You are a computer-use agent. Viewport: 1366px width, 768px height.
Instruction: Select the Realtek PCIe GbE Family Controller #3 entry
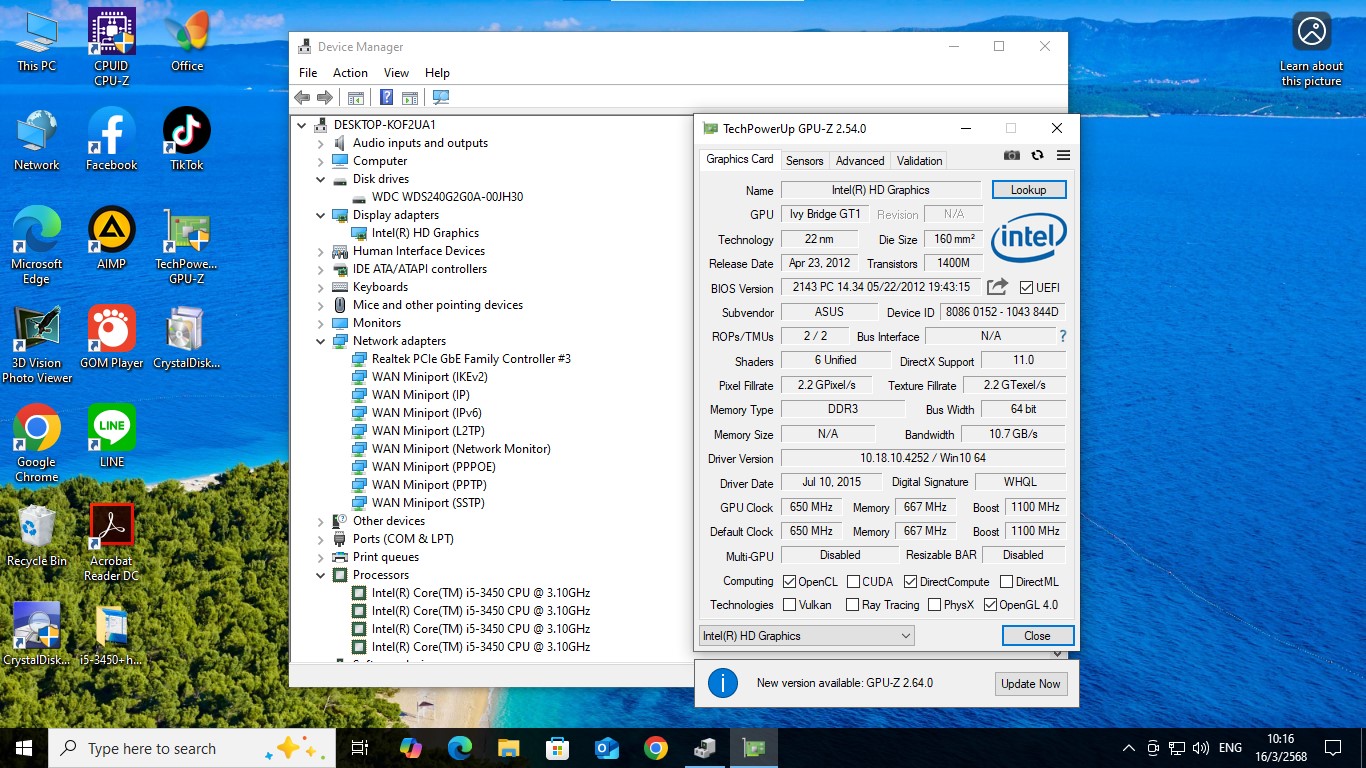pyautogui.click(x=471, y=359)
